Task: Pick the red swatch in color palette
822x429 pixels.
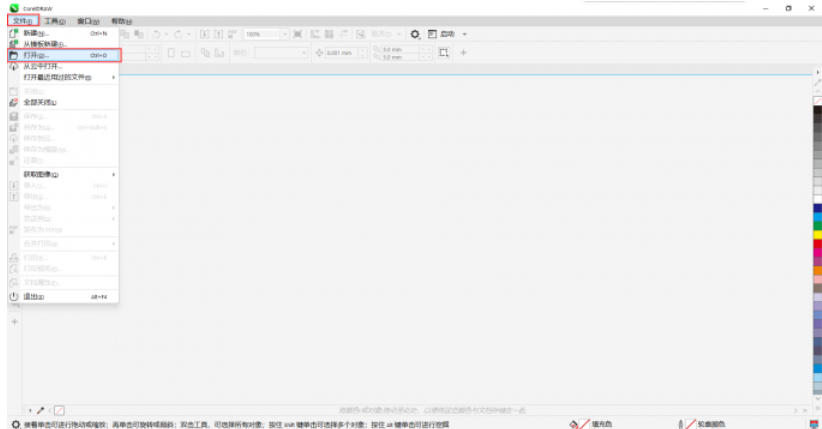Action: coord(817,244)
